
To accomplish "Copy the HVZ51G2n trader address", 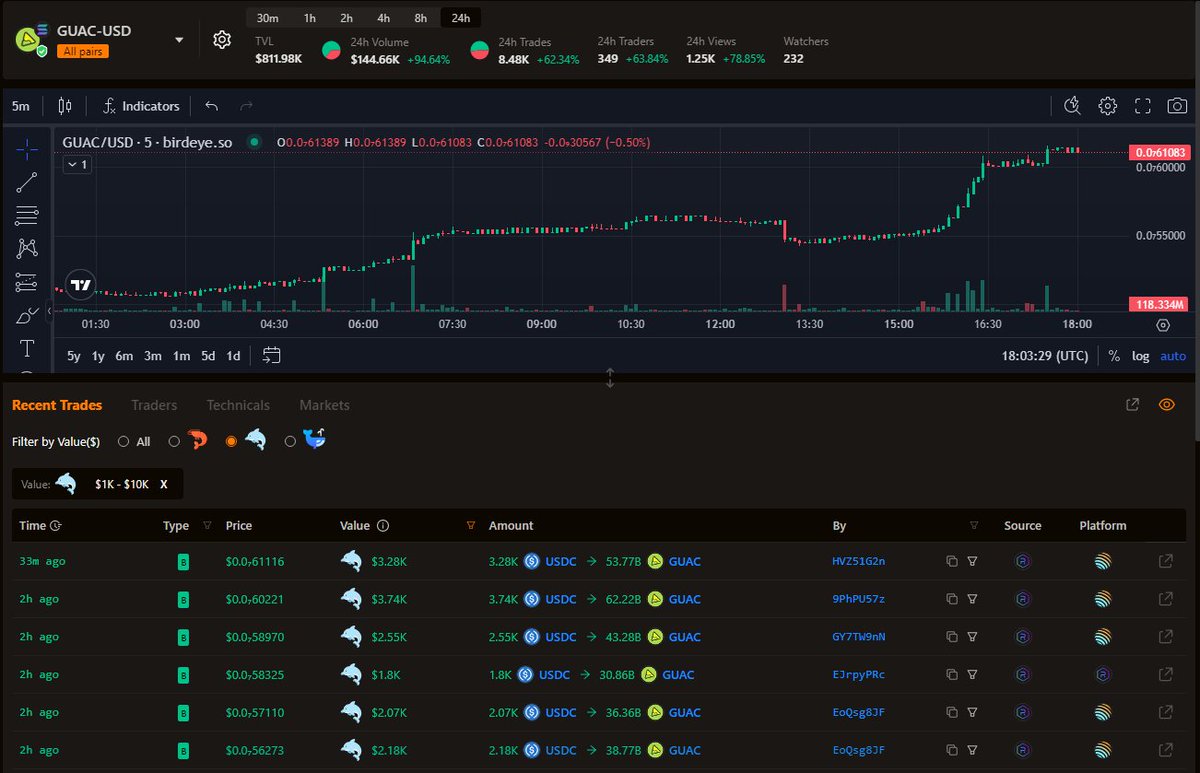I will tap(952, 561).
